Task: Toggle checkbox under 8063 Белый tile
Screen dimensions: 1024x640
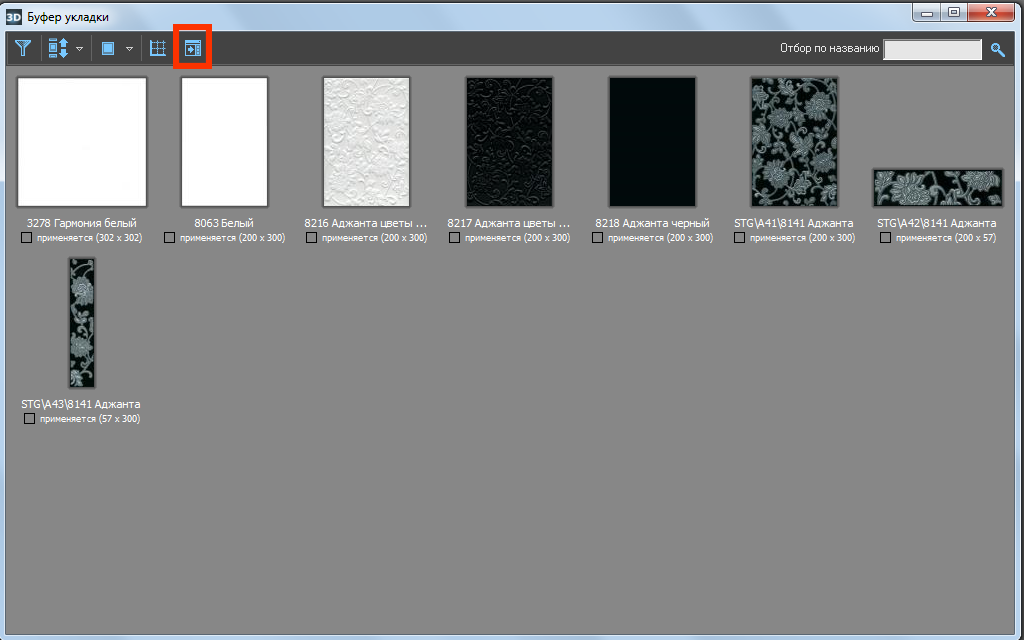Action: point(170,238)
